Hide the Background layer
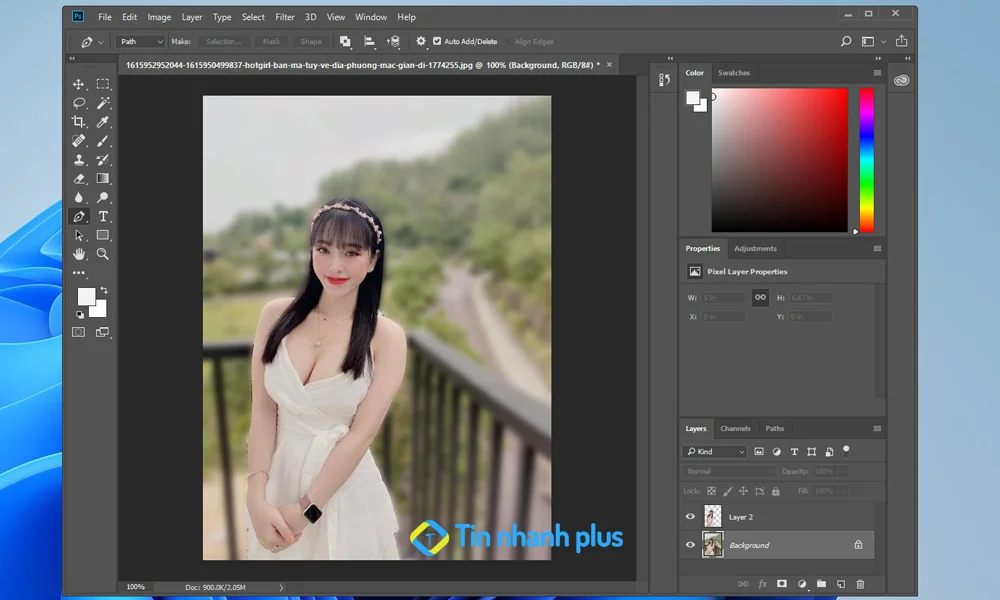The image size is (1000, 600). coord(689,545)
